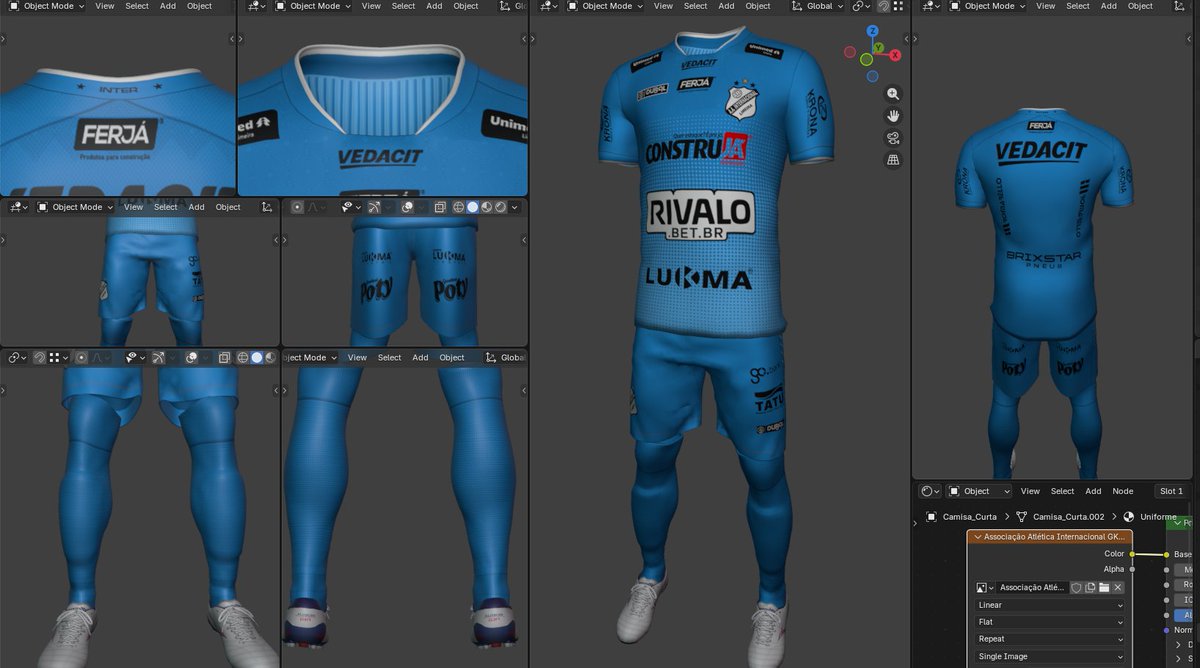Enable wireframe shading in the shorts-back viewport

pos(459,207)
